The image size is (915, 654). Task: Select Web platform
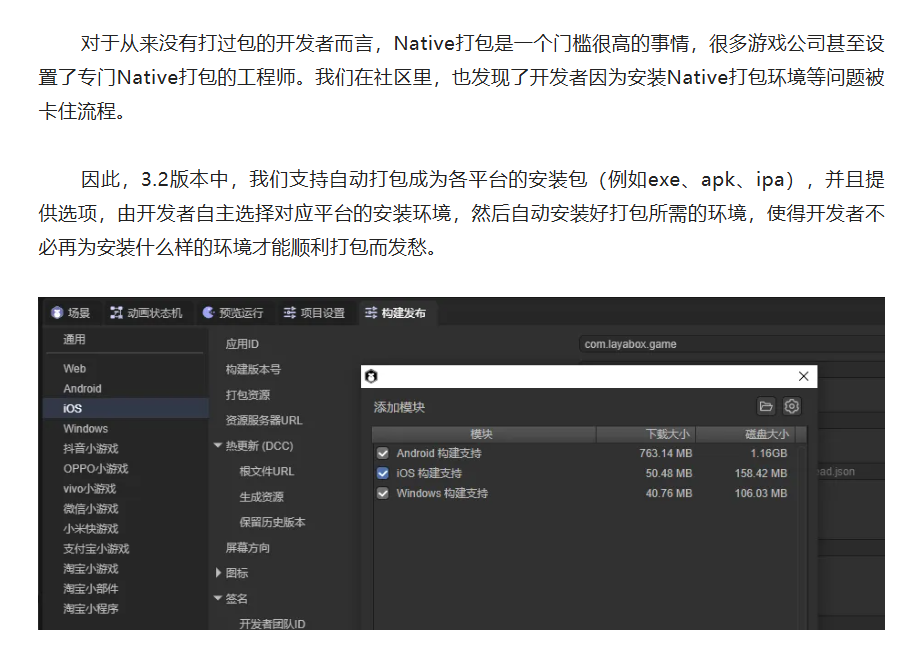click(126, 369)
